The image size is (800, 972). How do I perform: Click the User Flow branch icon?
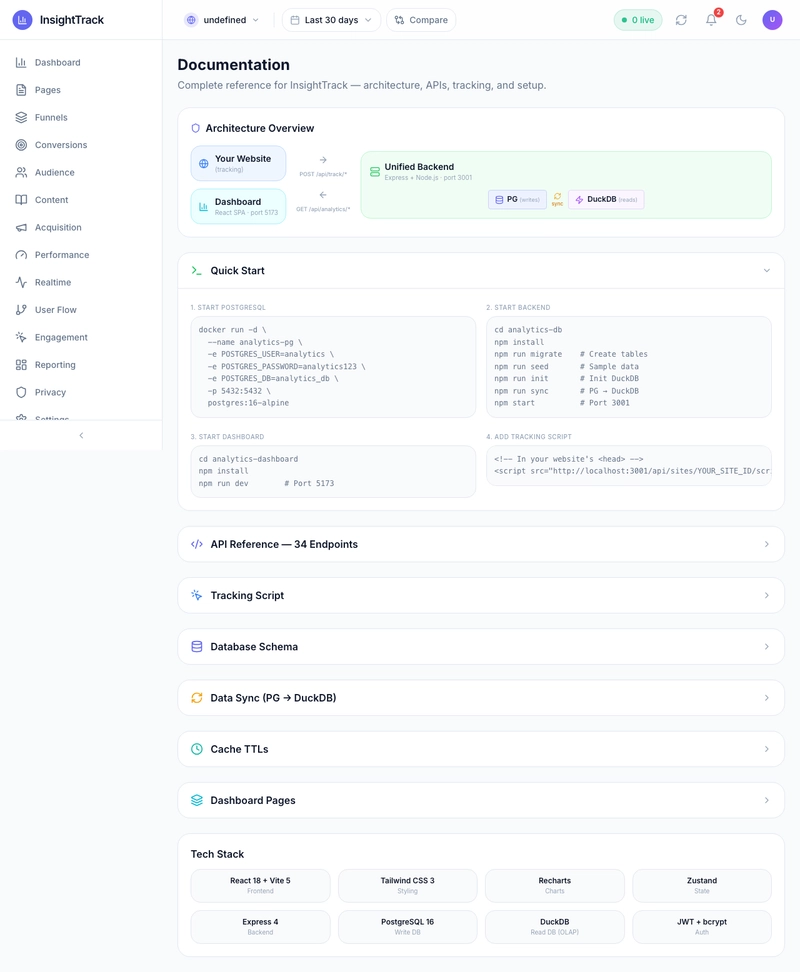pyautogui.click(x=21, y=310)
